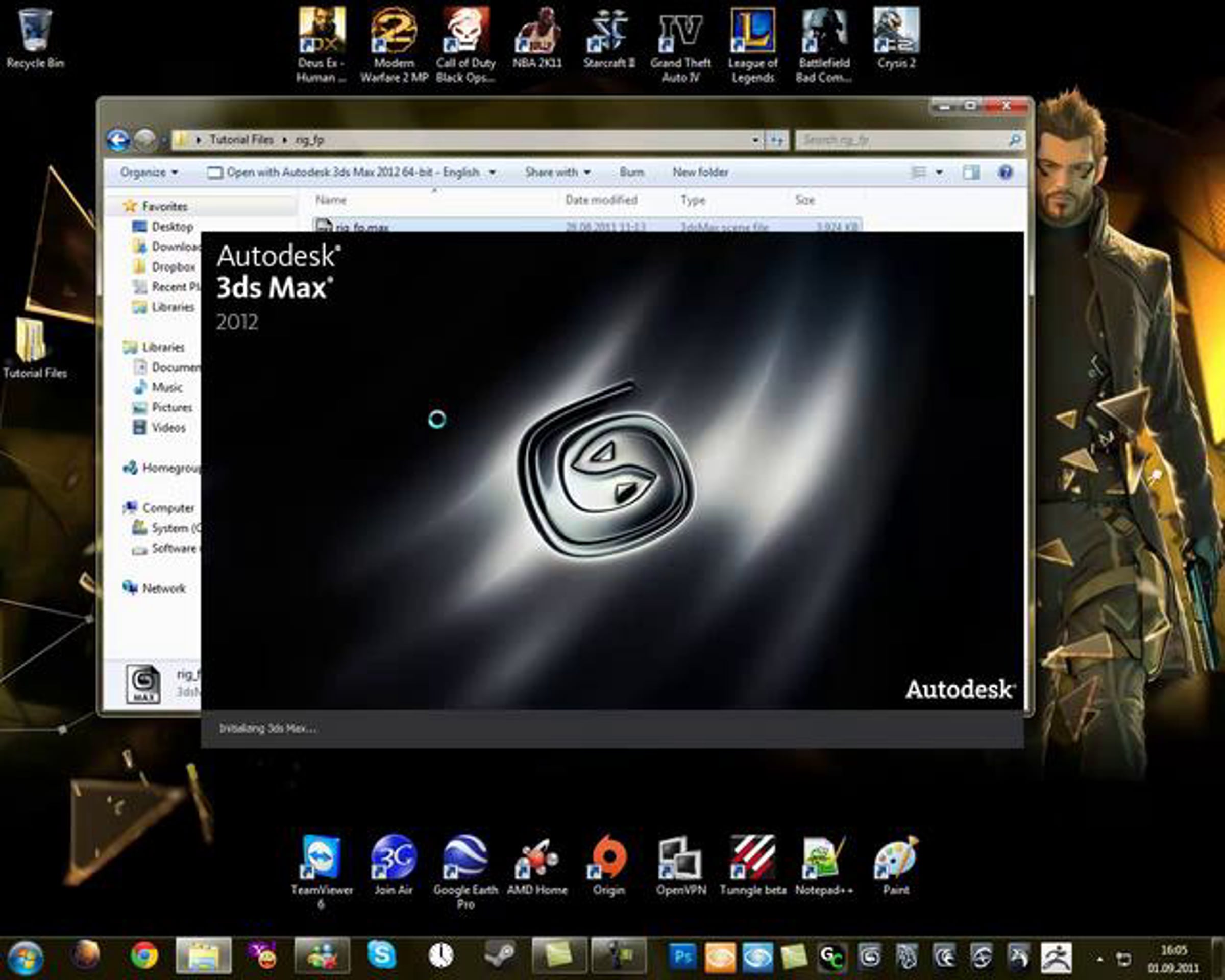
Task: Click the TeamViewer 6 desktop shortcut
Action: click(322, 872)
